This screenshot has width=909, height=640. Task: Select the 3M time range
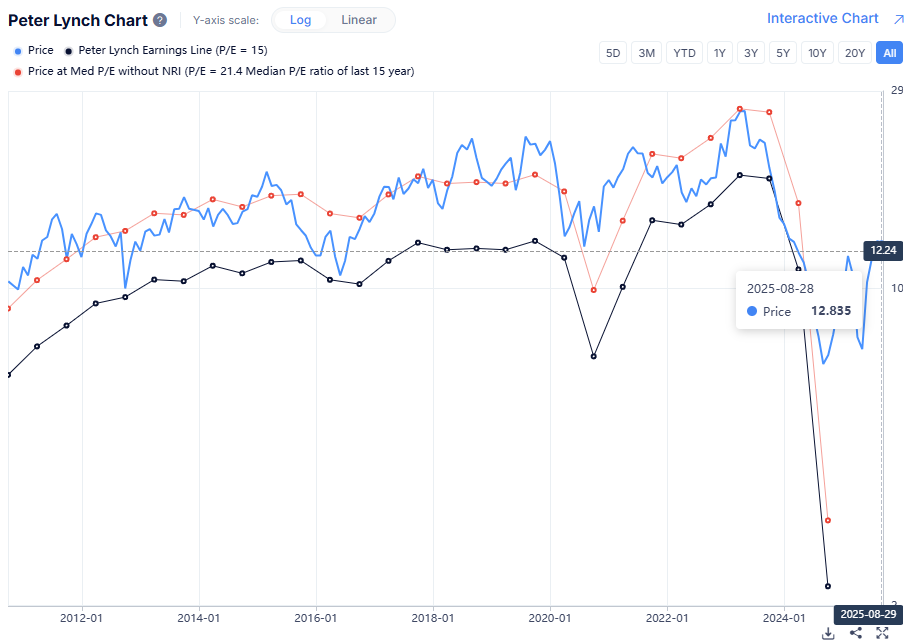tap(647, 53)
